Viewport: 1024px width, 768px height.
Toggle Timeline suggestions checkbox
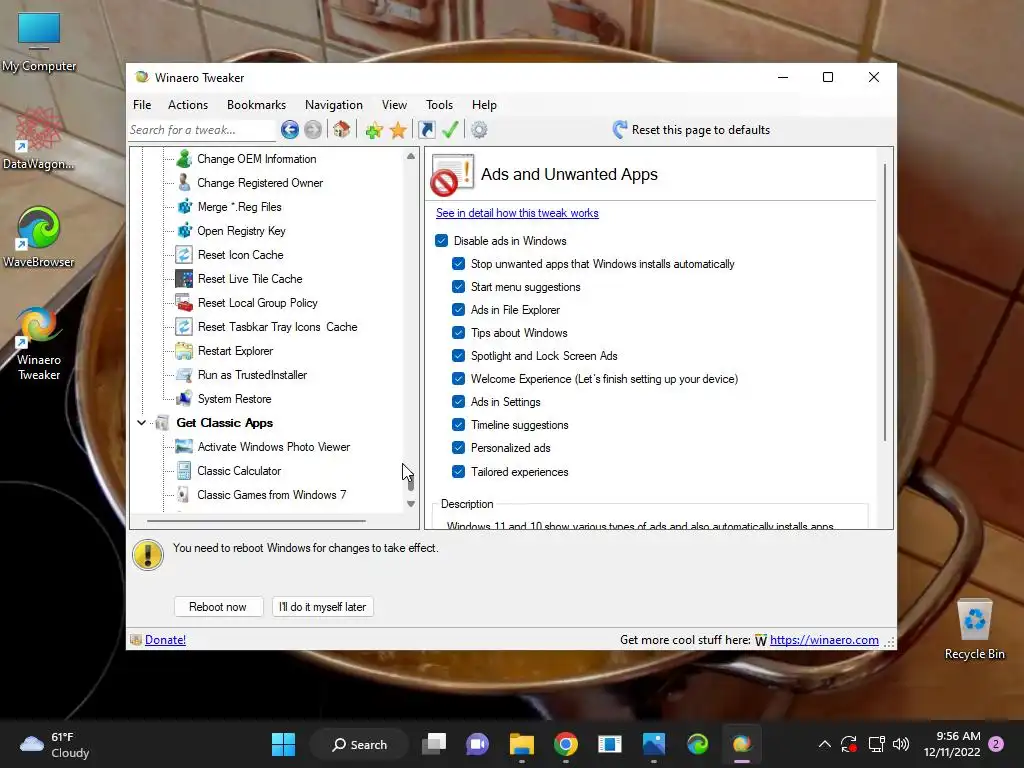(458, 424)
